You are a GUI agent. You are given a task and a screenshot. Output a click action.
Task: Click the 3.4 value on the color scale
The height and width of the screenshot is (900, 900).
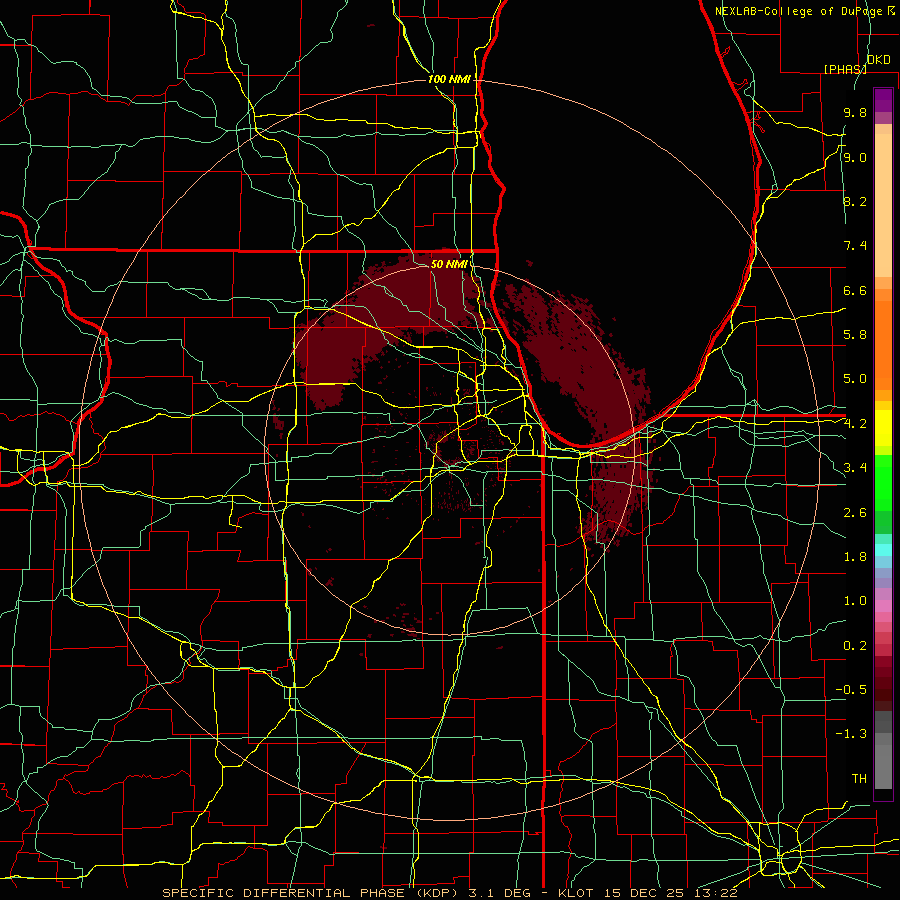click(855, 468)
